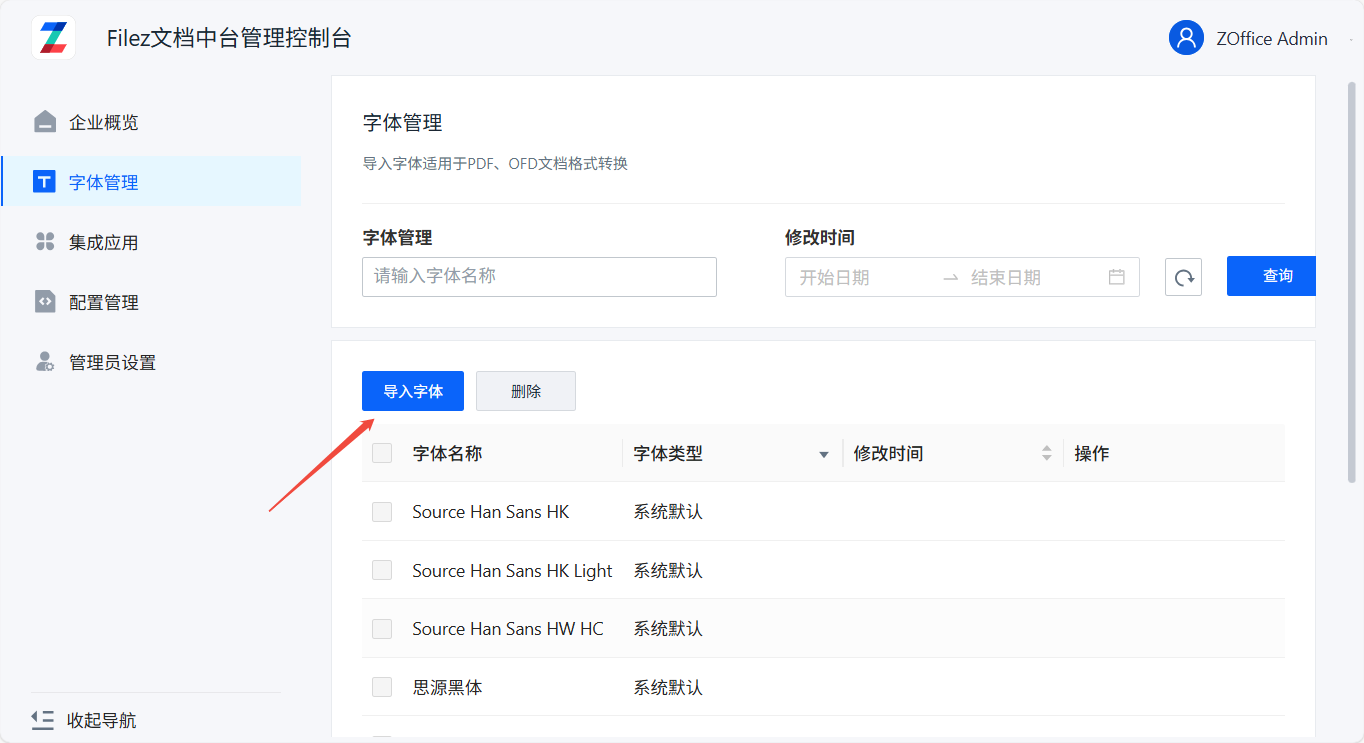
Task: Click the Filez logo icon
Action: pos(53,38)
